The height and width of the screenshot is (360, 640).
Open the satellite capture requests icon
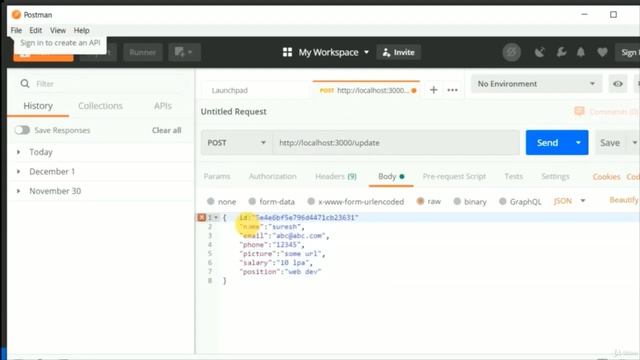point(540,52)
